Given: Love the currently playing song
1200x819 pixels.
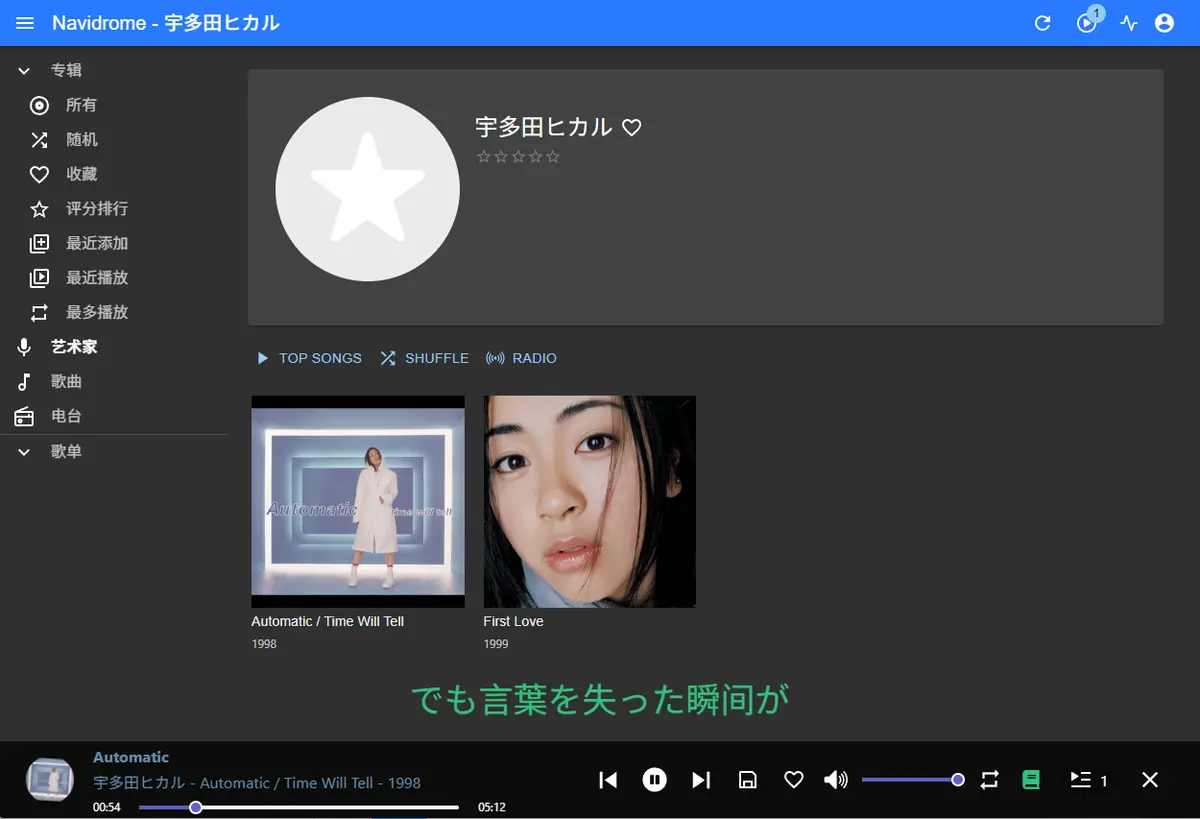Looking at the screenshot, I should pos(793,780).
